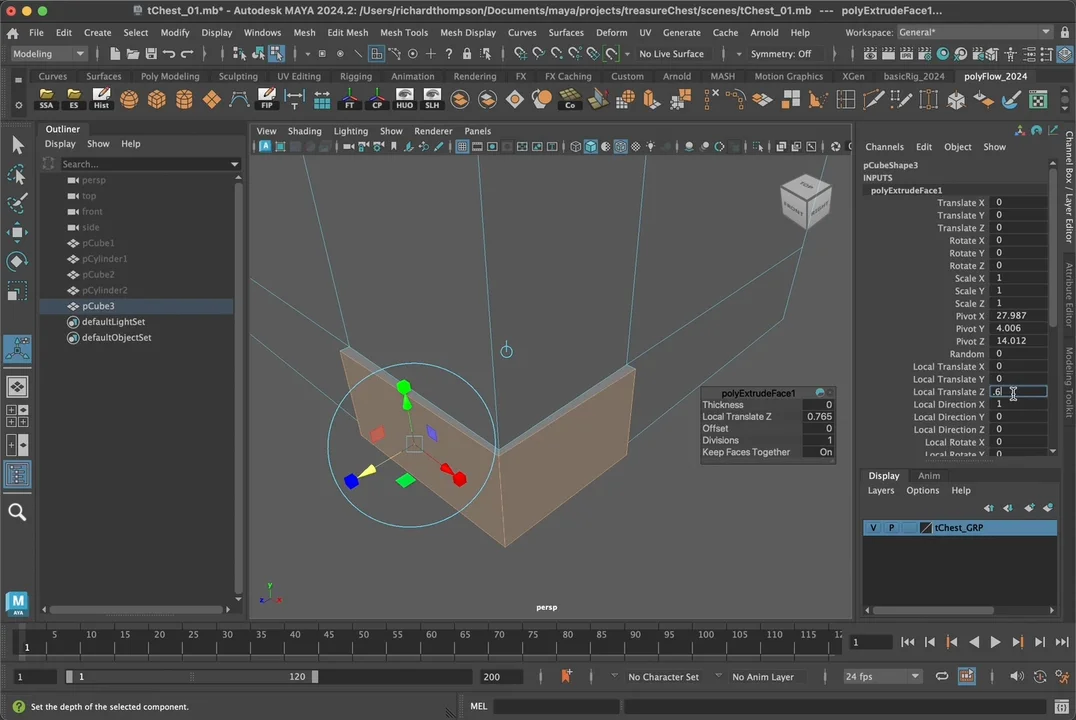Select the Move tool in the left toolbox

(x=17, y=232)
